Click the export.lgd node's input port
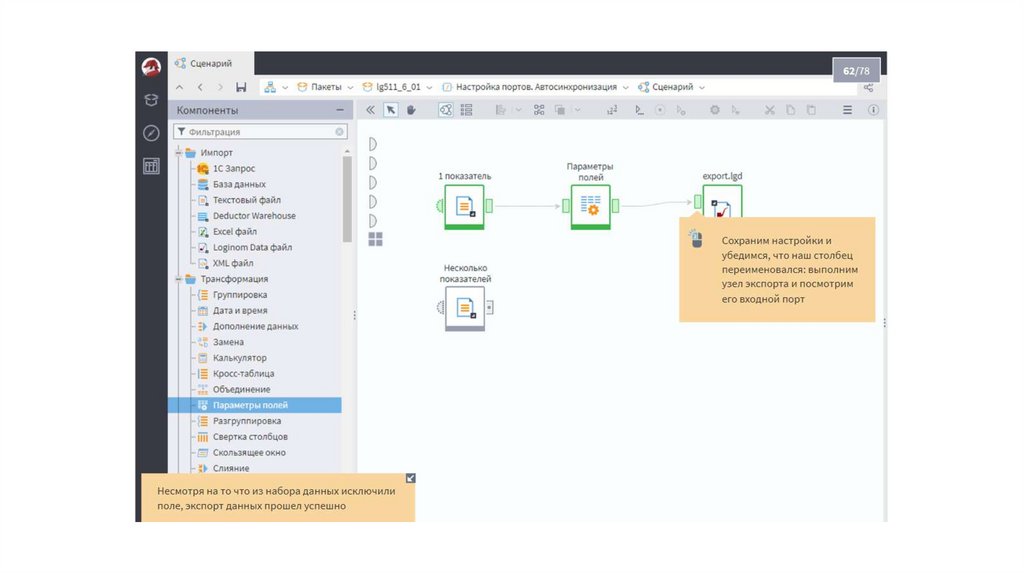The image size is (1024, 574). click(x=697, y=202)
